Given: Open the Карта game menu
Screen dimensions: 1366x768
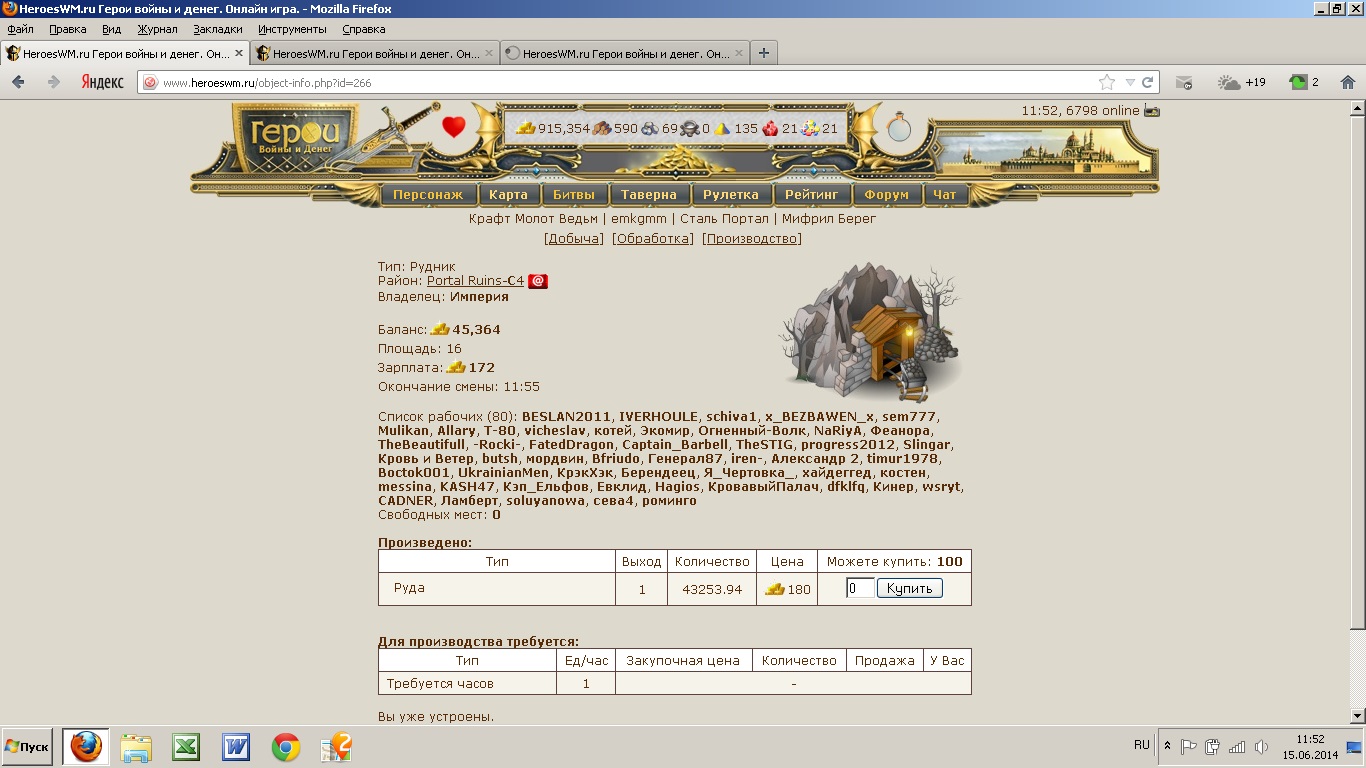Looking at the screenshot, I should pos(508,195).
